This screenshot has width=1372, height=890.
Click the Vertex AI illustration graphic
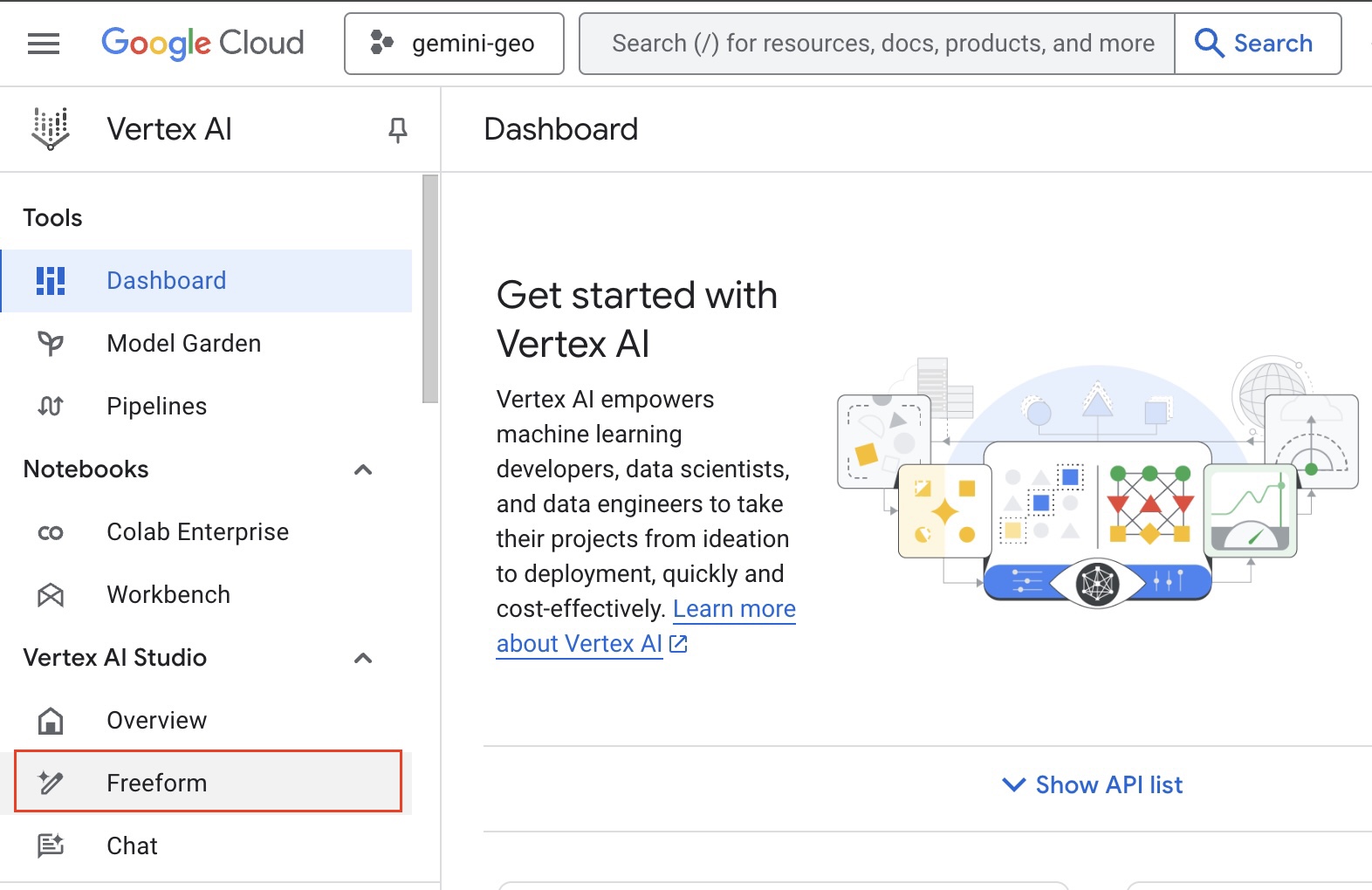coord(1098,482)
